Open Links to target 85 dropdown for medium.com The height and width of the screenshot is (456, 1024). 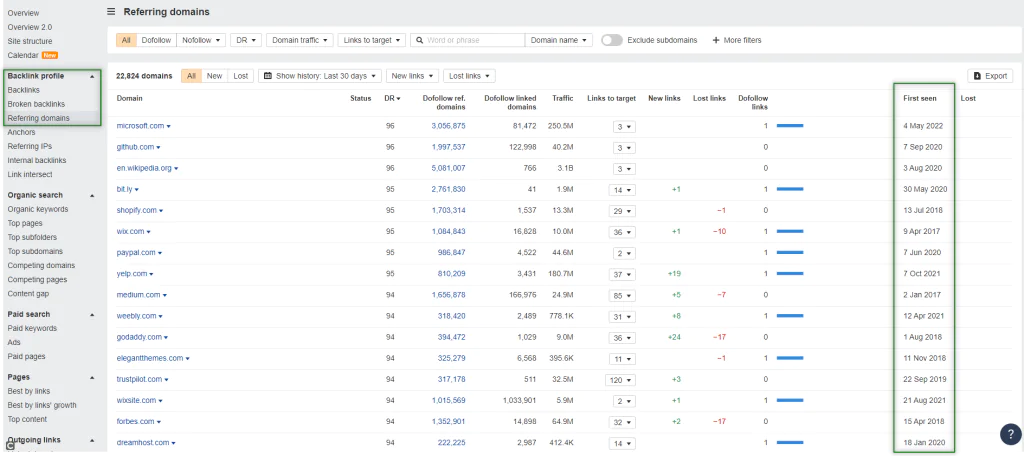click(621, 295)
